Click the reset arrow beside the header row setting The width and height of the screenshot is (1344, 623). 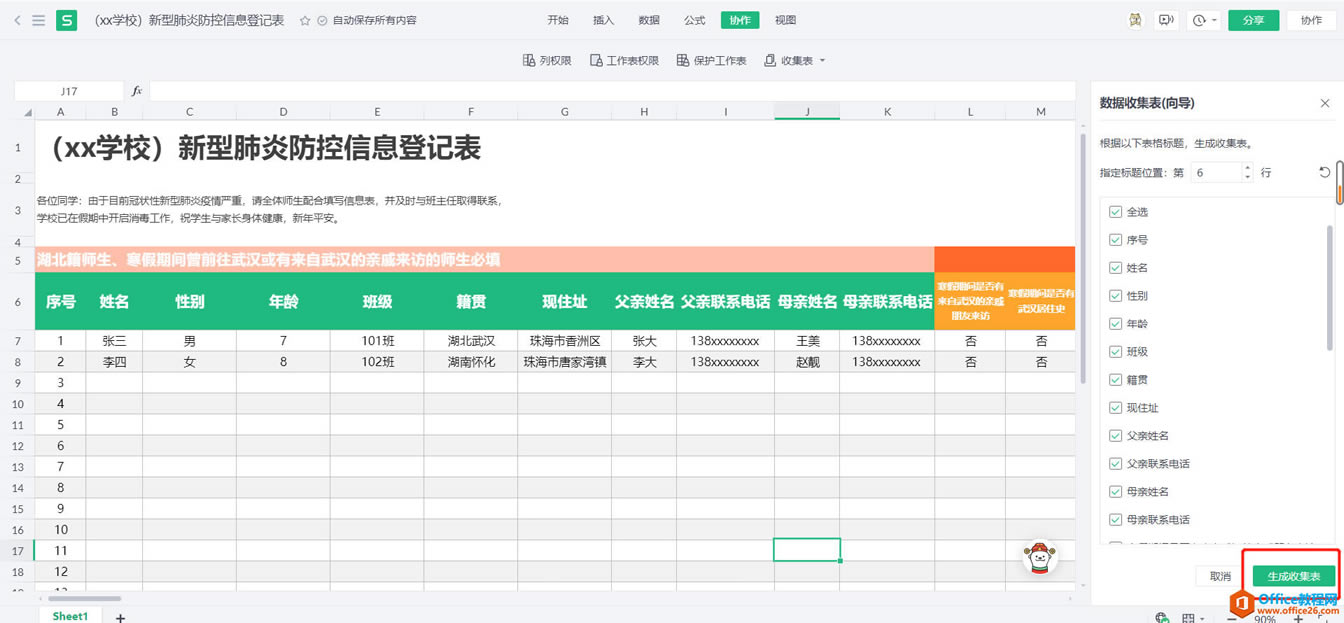pos(1325,173)
